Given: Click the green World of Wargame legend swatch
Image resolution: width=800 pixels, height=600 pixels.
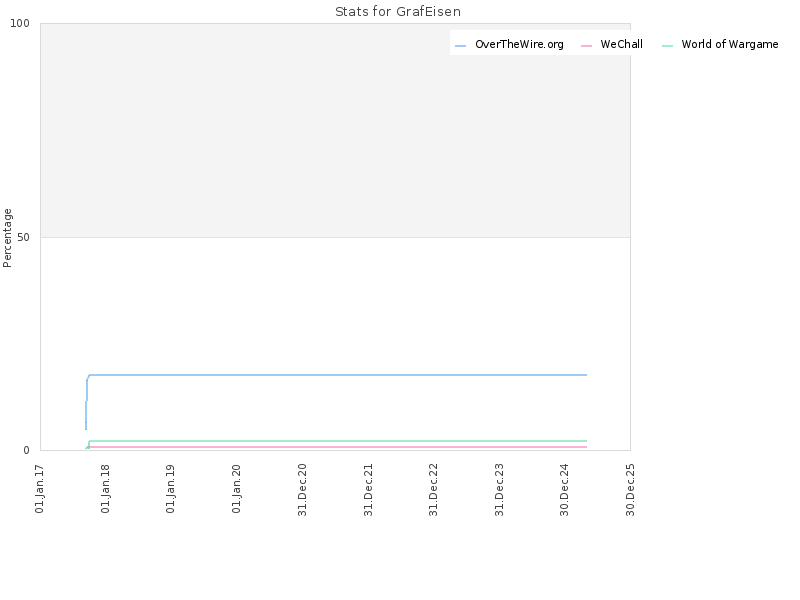Looking at the screenshot, I should pos(667,45).
